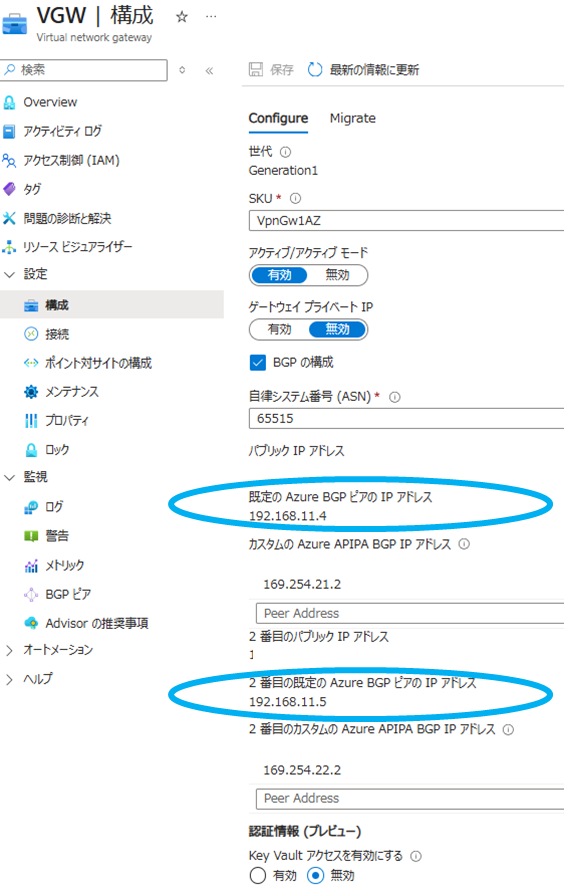Open 構成 in the sidebar menu
This screenshot has height=887, width=564.
point(112,305)
